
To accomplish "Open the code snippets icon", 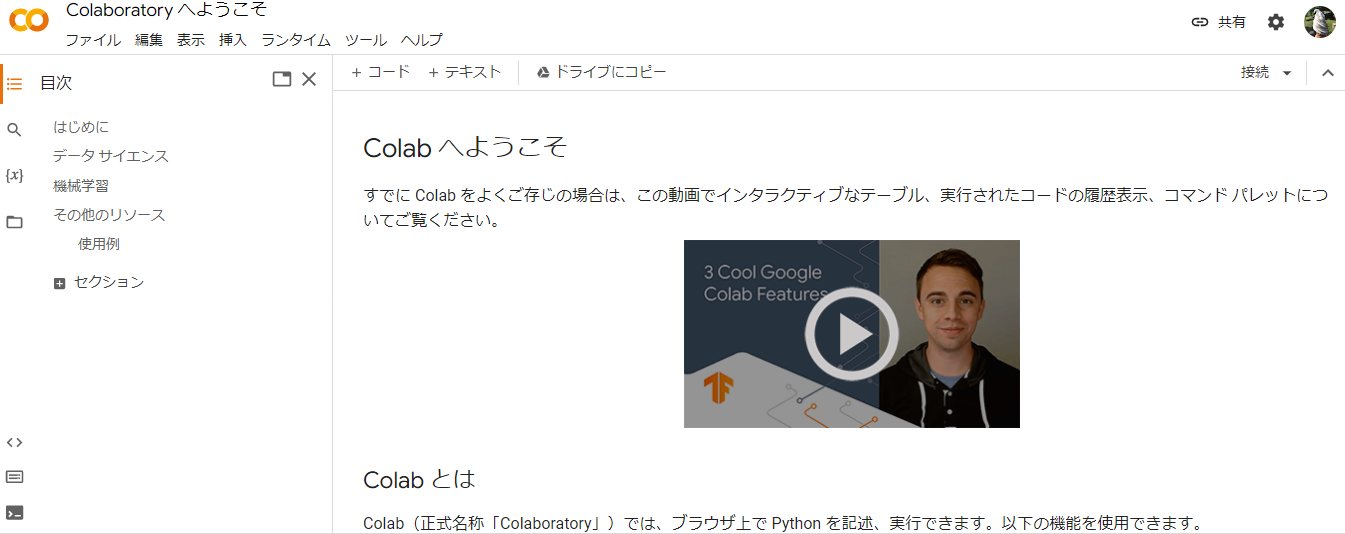I will click(x=14, y=442).
